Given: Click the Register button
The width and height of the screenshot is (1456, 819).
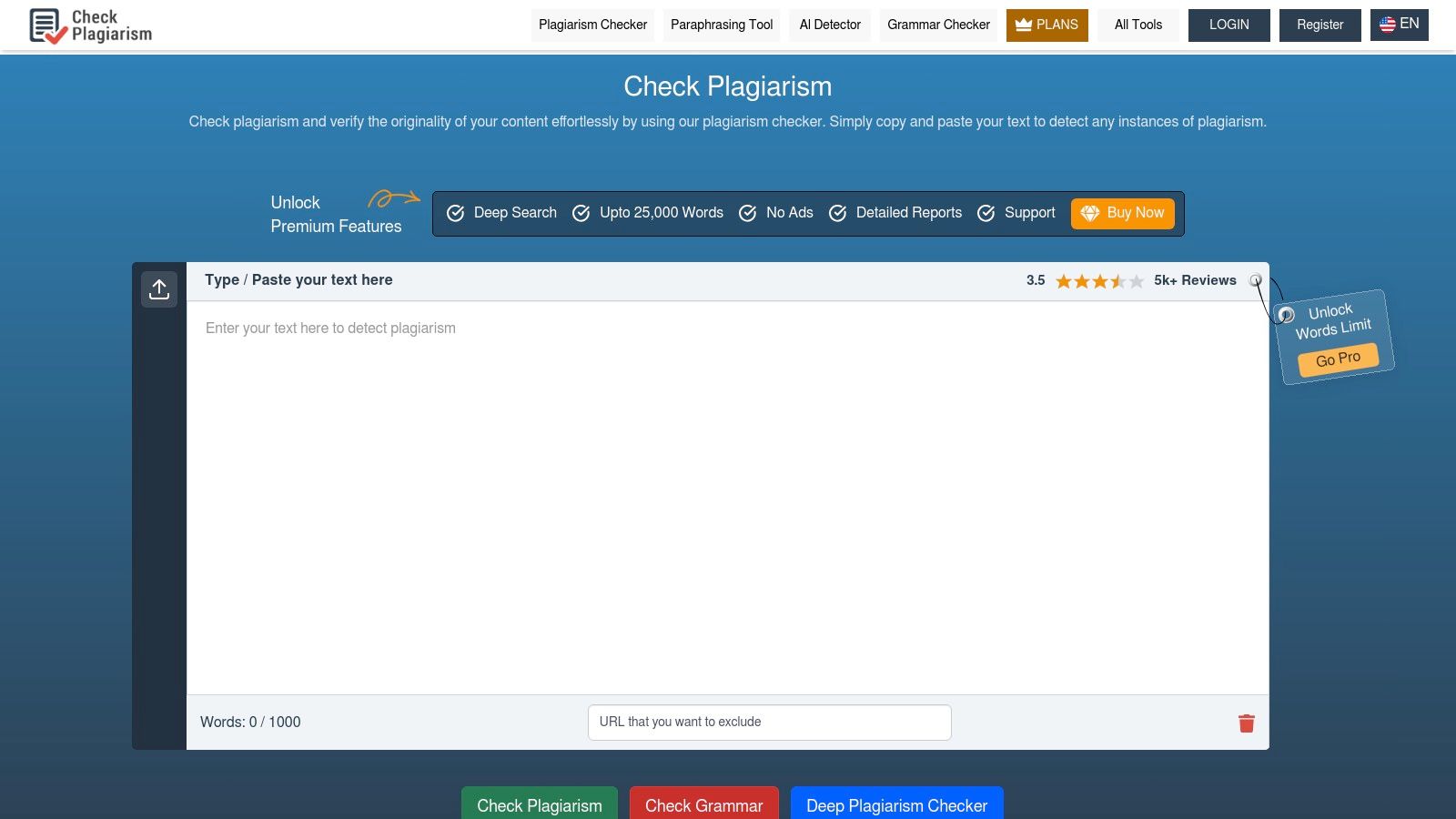Looking at the screenshot, I should coord(1319,25).
